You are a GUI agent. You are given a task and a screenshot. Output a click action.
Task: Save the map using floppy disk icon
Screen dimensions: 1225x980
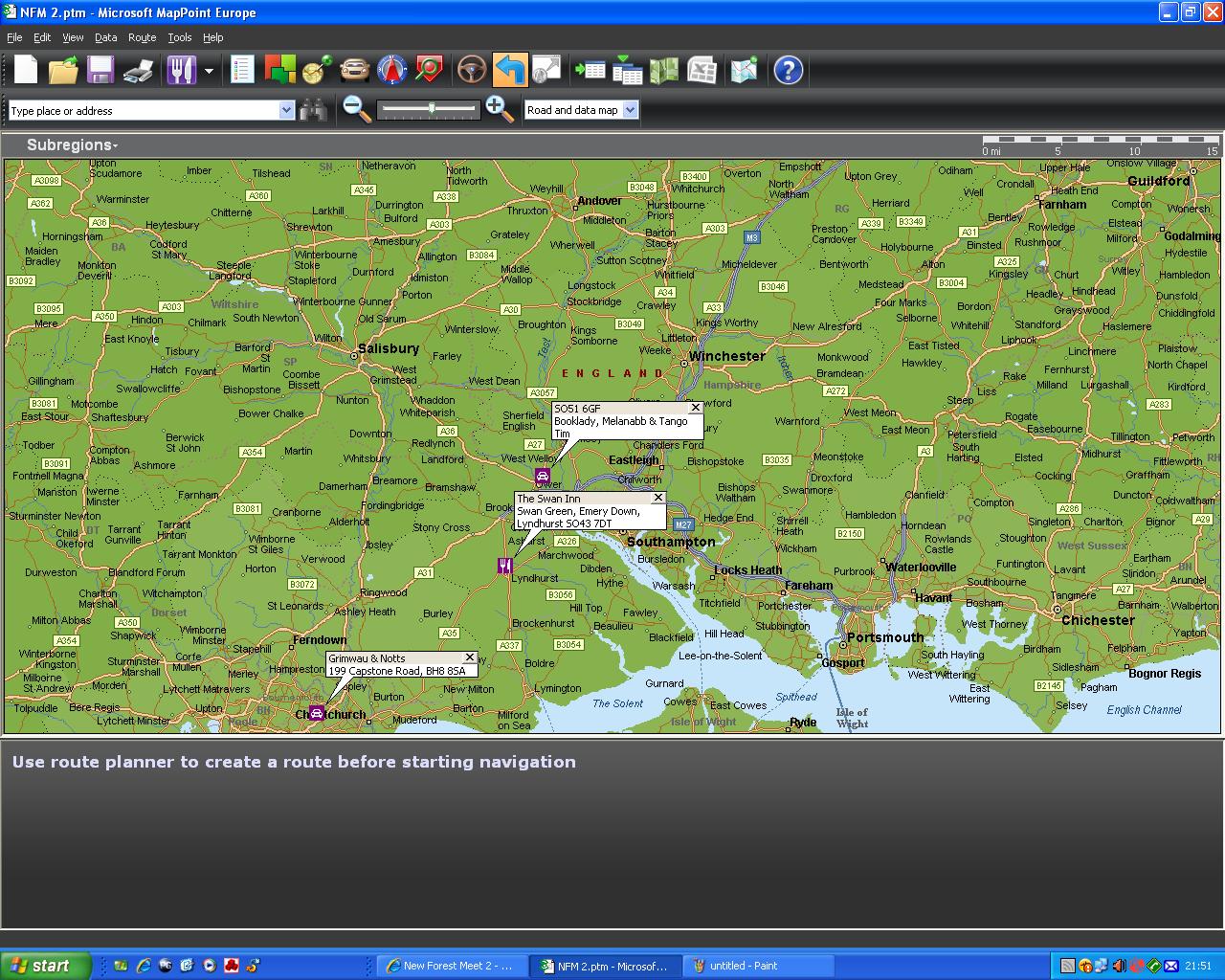coord(100,70)
